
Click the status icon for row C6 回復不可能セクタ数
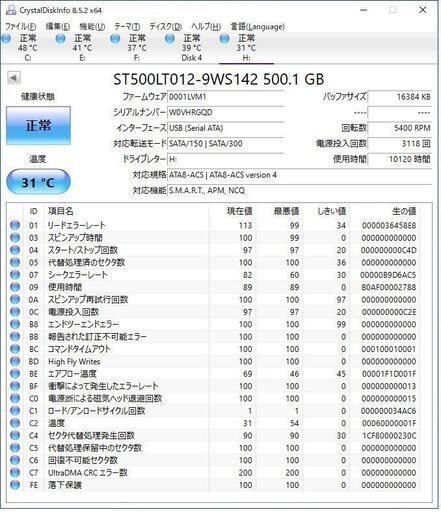click(x=15, y=460)
